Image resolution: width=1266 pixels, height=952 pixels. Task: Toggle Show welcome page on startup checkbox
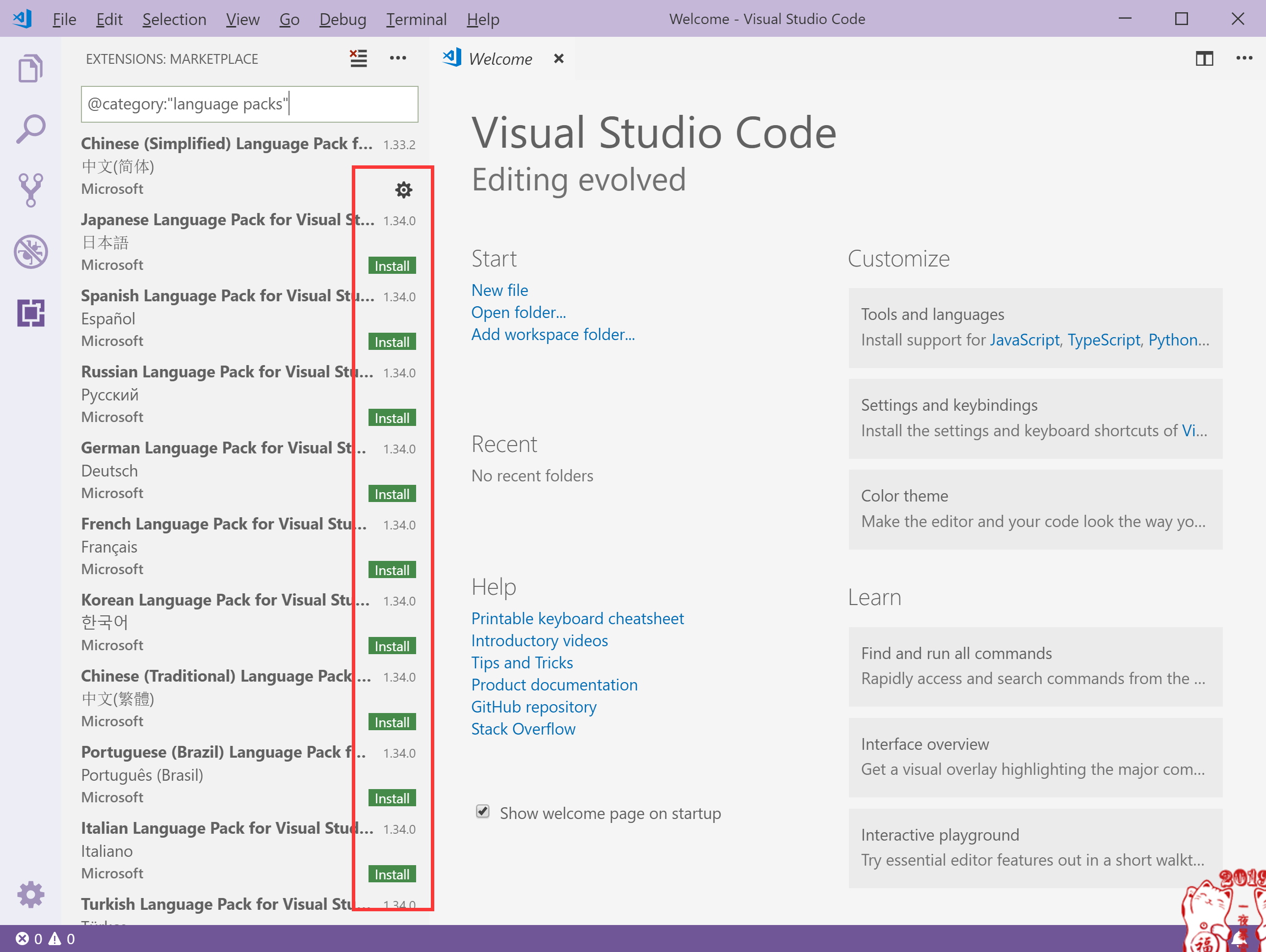(x=482, y=812)
